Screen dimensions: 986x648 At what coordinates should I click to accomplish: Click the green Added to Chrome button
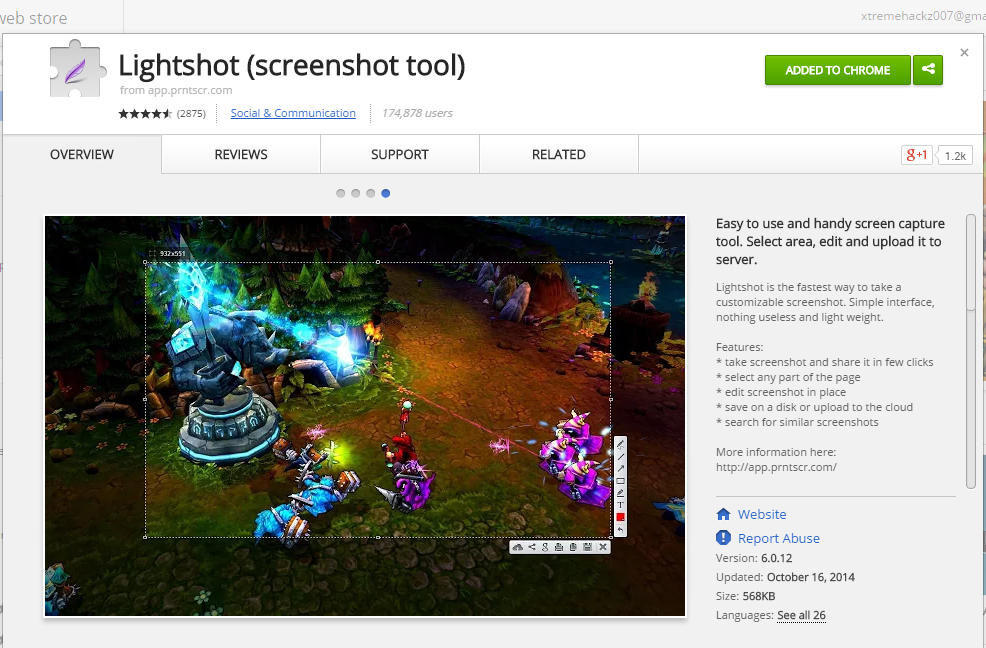(x=838, y=70)
